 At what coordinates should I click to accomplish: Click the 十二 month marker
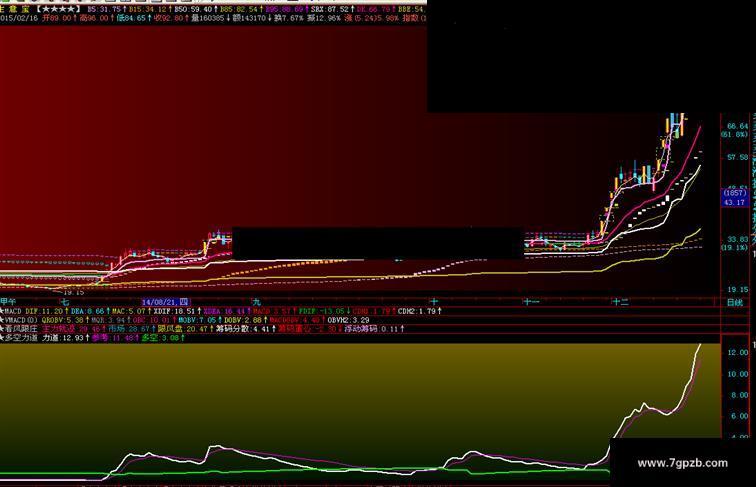[x=621, y=302]
